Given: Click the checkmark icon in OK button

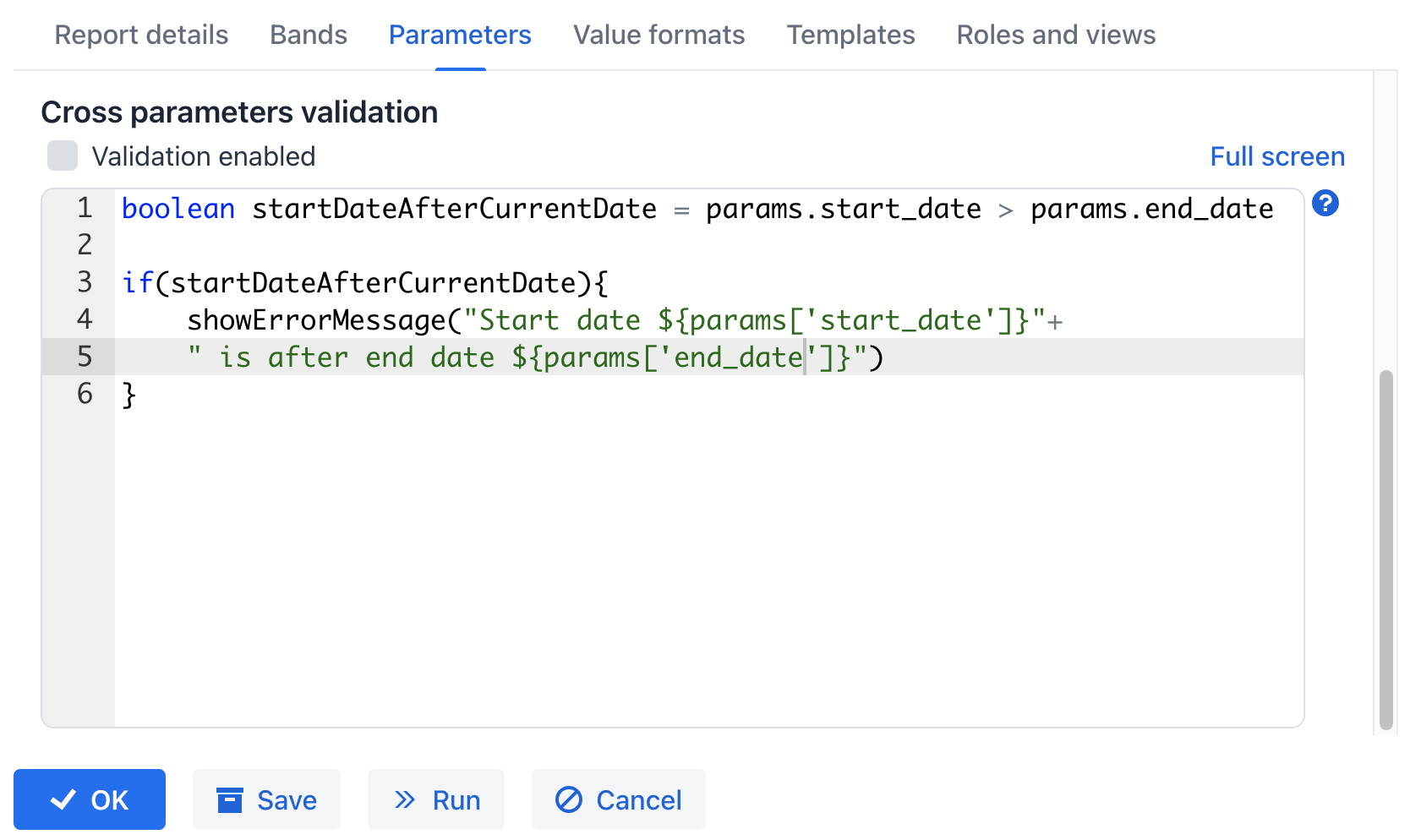Looking at the screenshot, I should tap(63, 799).
